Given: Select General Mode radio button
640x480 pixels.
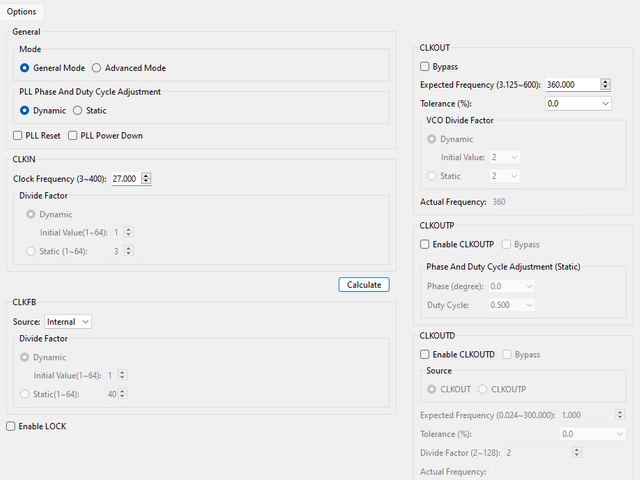Looking at the screenshot, I should [25, 68].
